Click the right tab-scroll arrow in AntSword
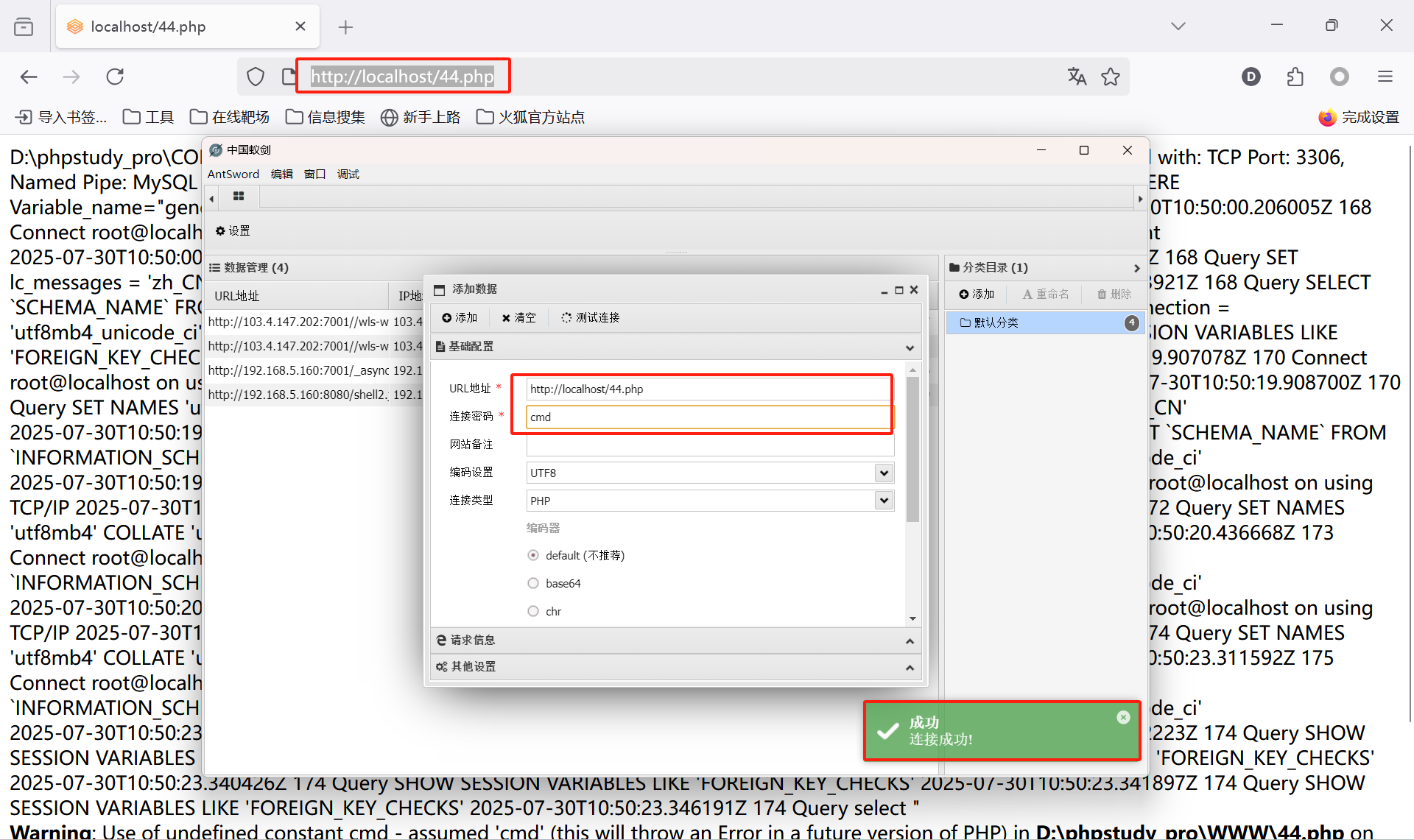Image resolution: width=1414 pixels, height=840 pixels. (1140, 198)
